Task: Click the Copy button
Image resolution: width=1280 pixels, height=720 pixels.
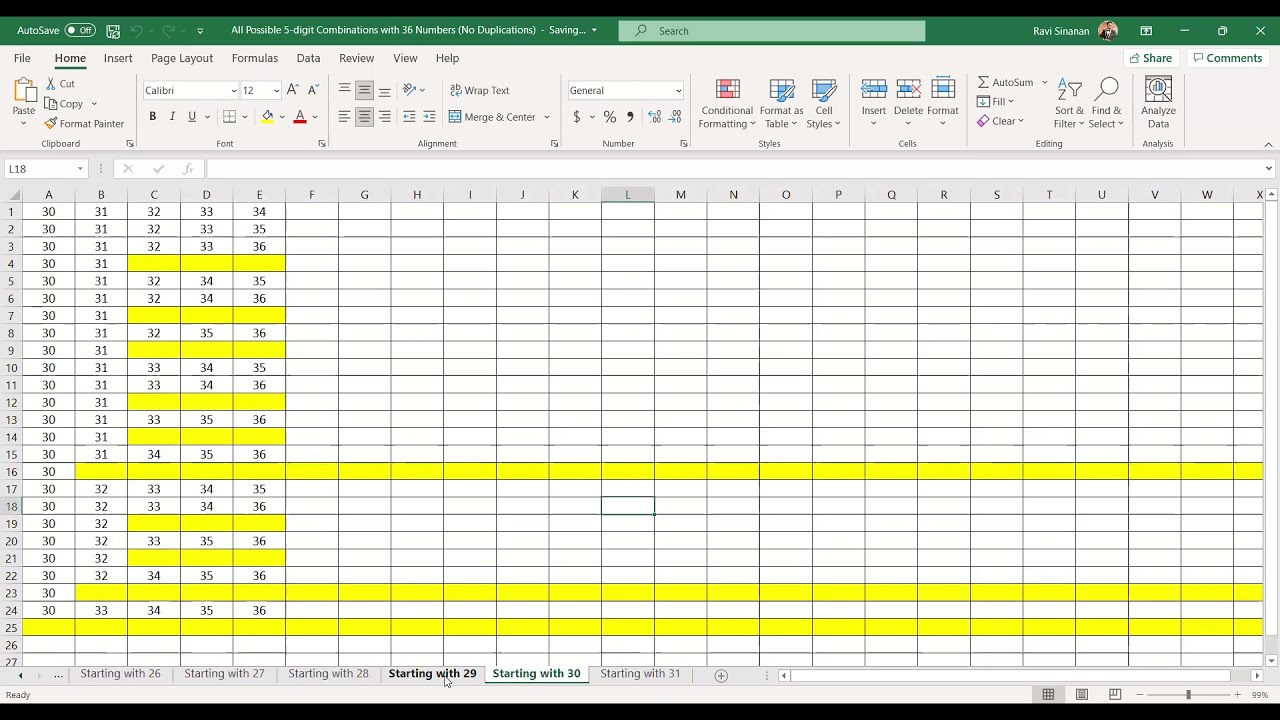Action: click(x=64, y=104)
